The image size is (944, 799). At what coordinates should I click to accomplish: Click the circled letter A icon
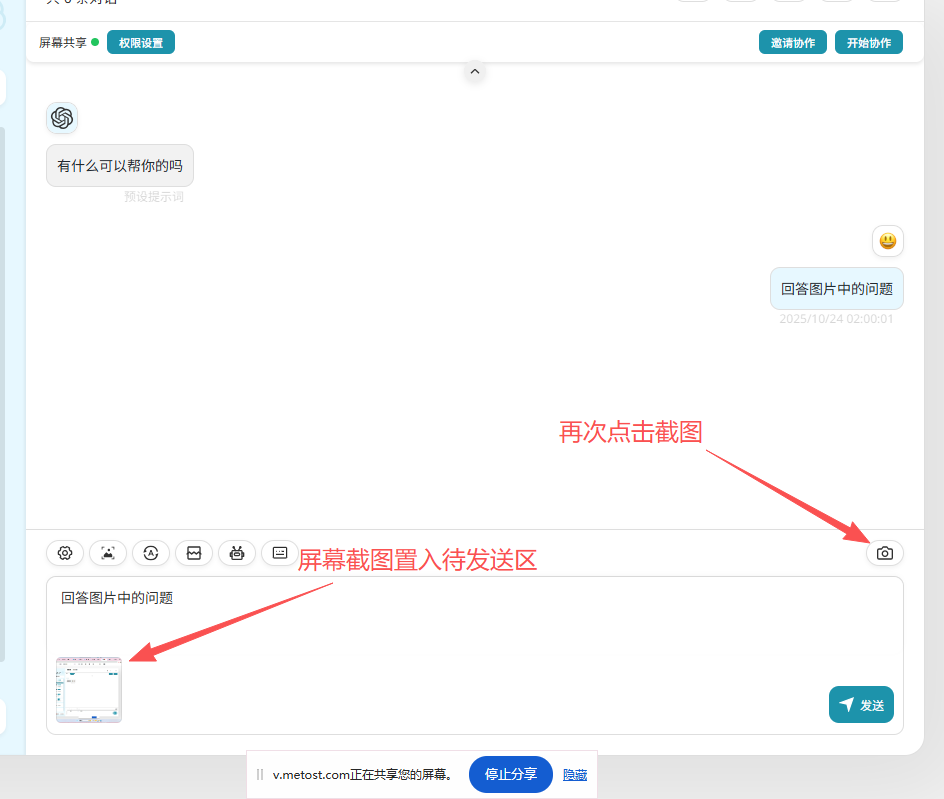(x=151, y=553)
